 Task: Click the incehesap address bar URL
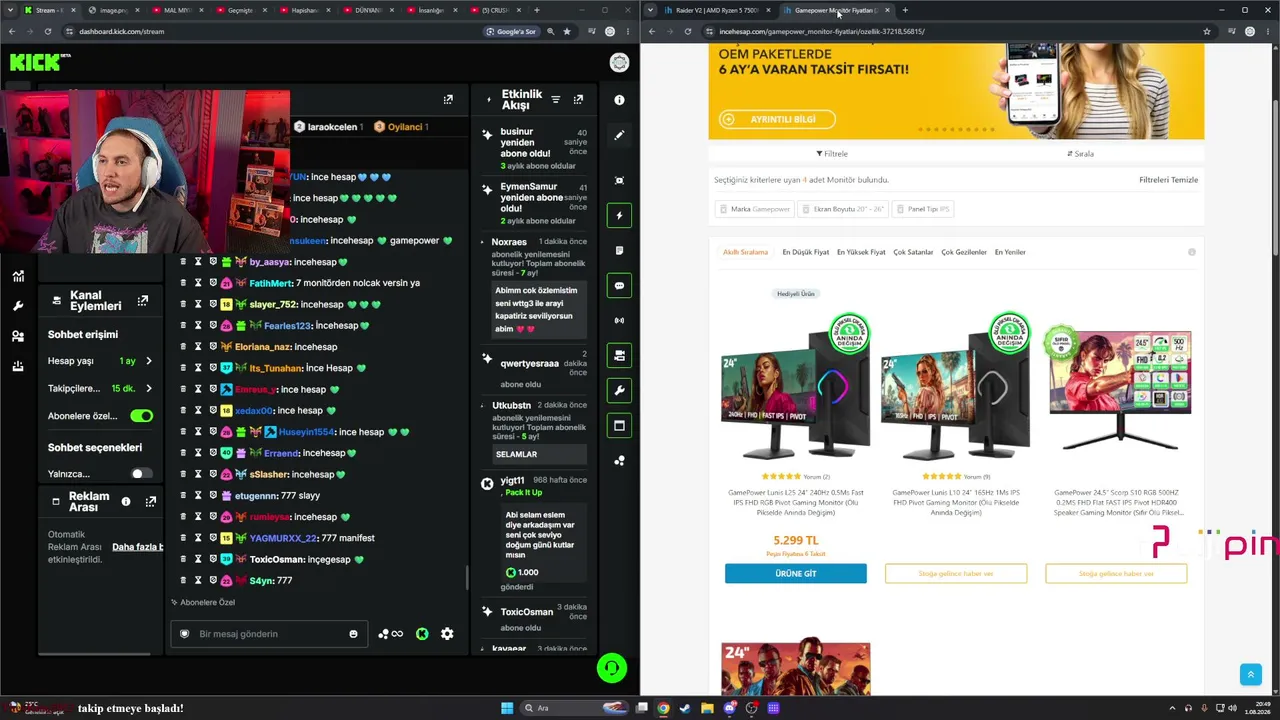point(822,31)
